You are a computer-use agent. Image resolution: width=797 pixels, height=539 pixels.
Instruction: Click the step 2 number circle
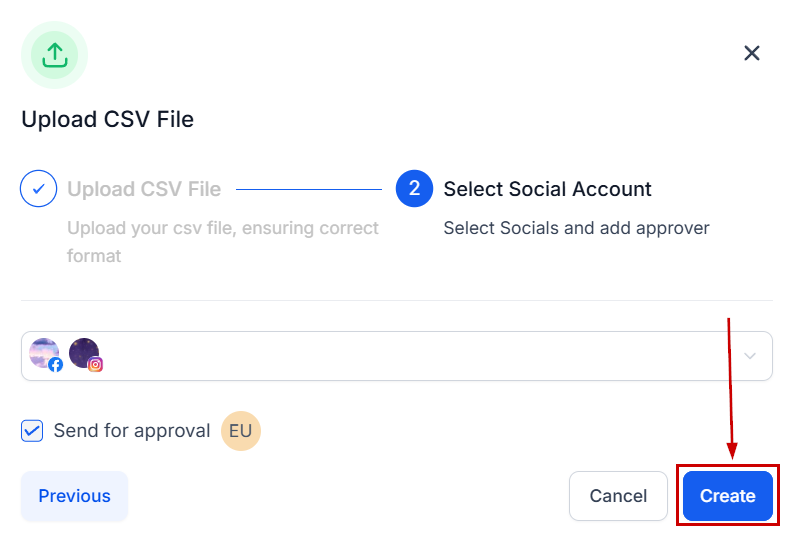pyautogui.click(x=414, y=189)
